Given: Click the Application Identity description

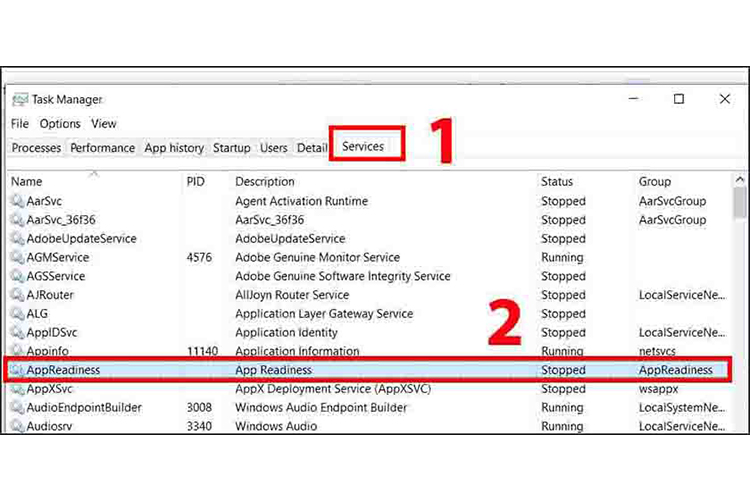Looking at the screenshot, I should pos(286,332).
